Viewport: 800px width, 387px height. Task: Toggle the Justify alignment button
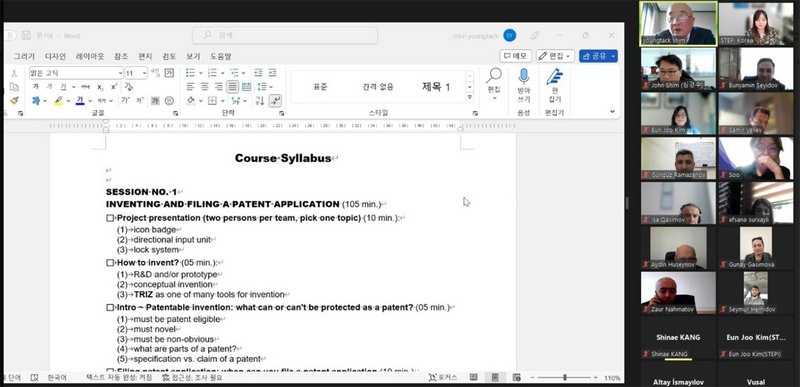point(233,87)
